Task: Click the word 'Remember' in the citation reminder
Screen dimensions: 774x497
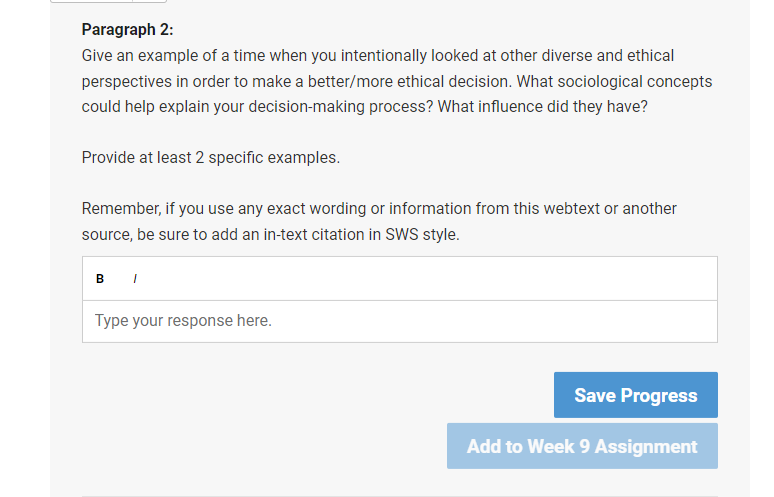Action: point(121,209)
